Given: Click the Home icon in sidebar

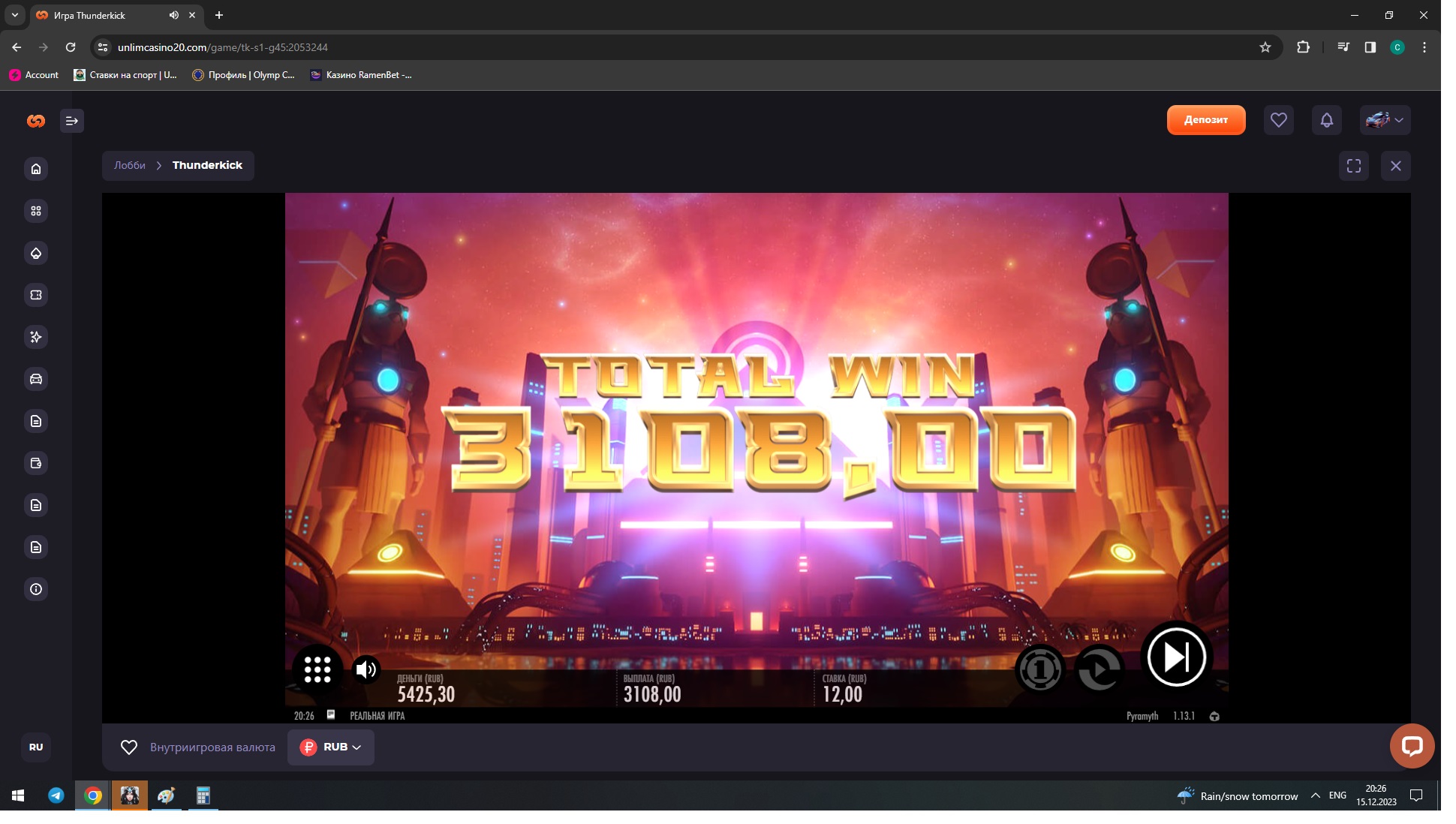Looking at the screenshot, I should coord(36,169).
